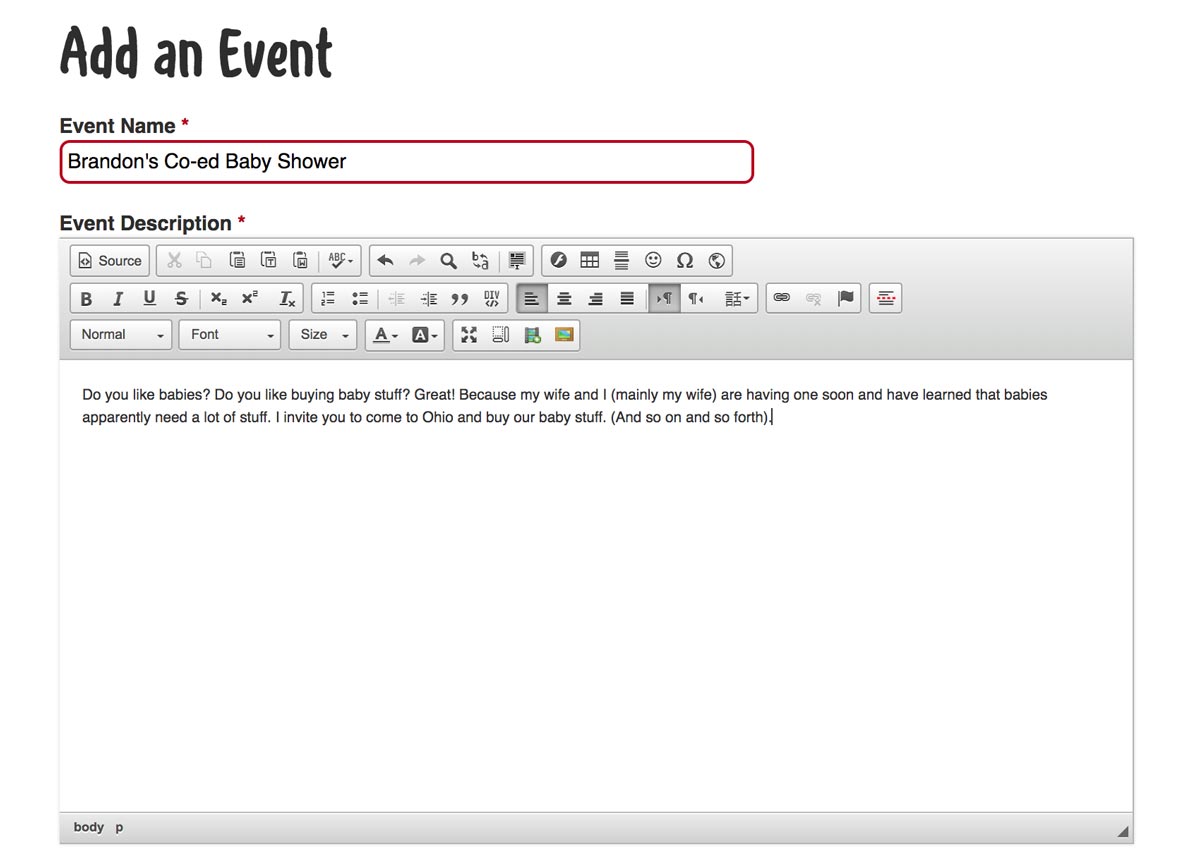The height and width of the screenshot is (848, 1200).
Task: Add an anchor using the flag icon
Action: 846,298
